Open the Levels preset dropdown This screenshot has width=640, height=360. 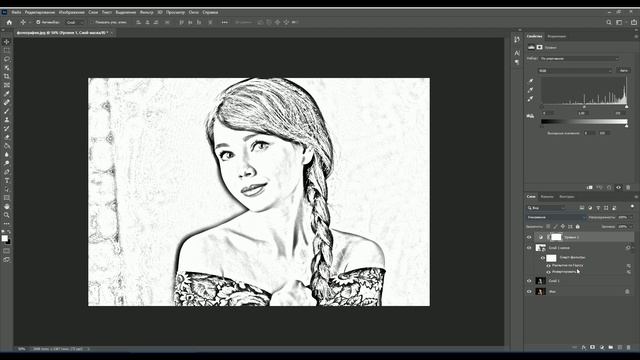coord(579,58)
